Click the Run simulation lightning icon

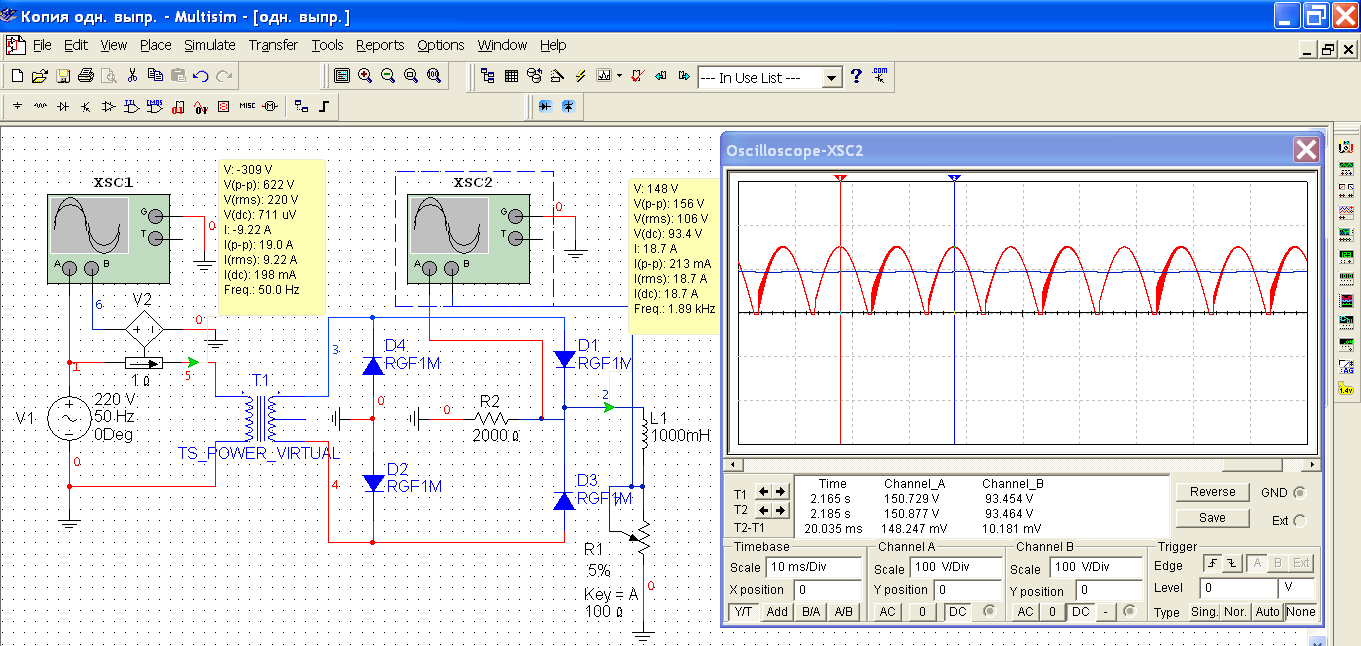point(581,76)
